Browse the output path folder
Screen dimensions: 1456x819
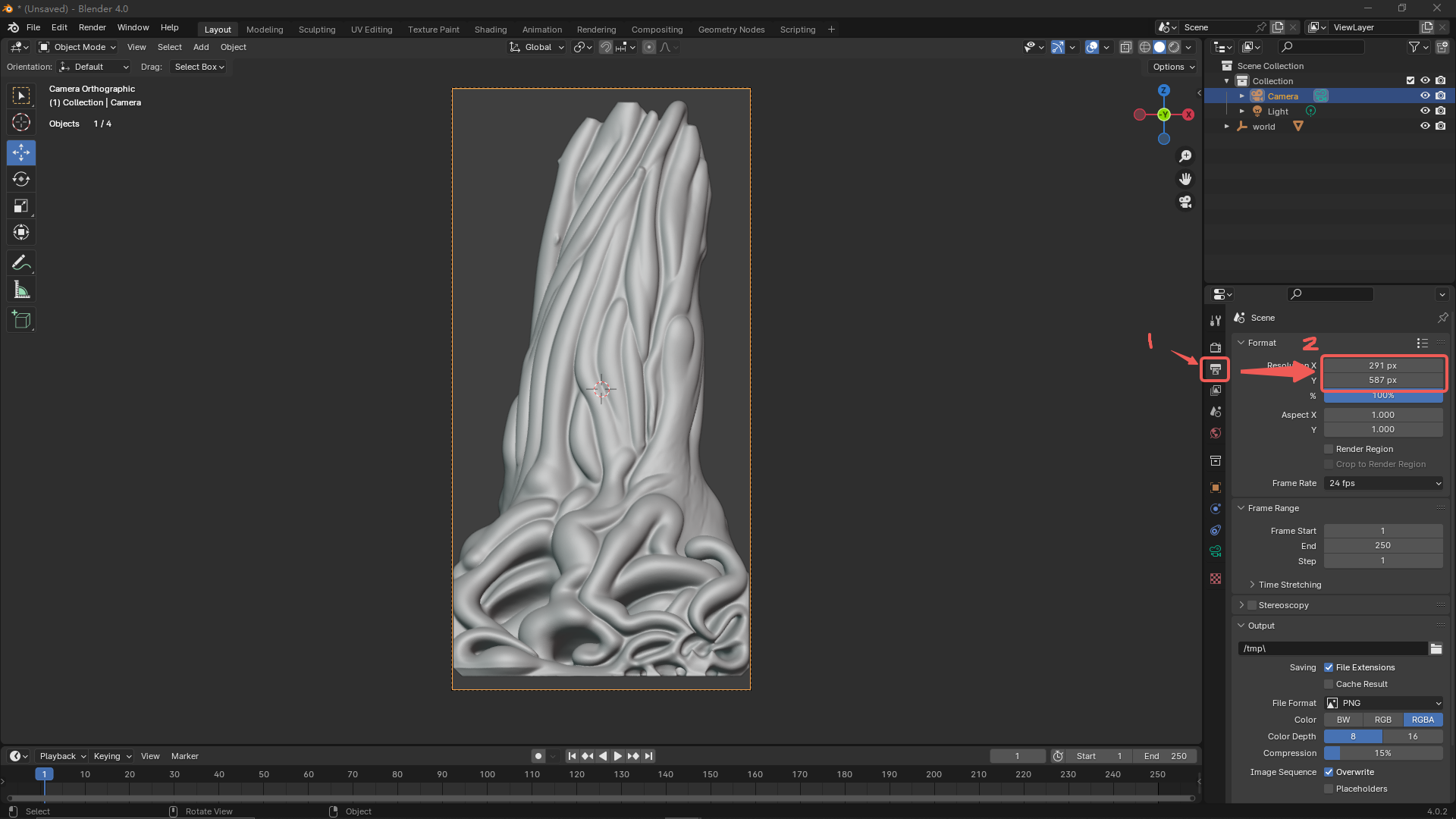1436,648
